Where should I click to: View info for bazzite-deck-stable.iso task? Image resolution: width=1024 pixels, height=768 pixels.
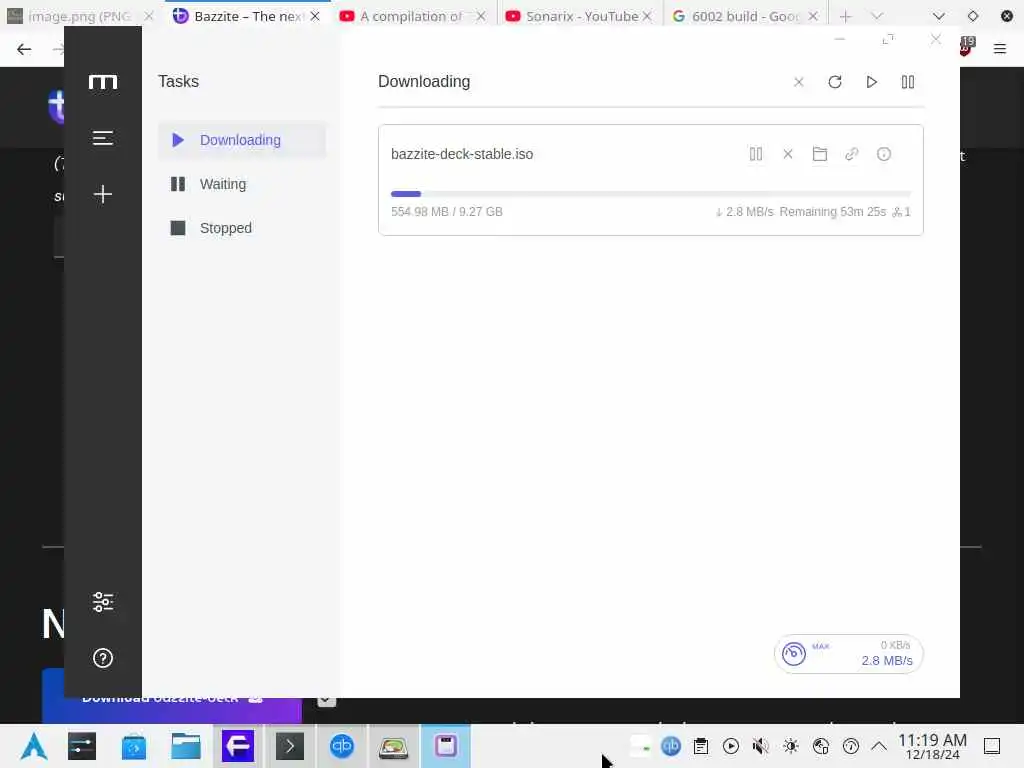884,154
